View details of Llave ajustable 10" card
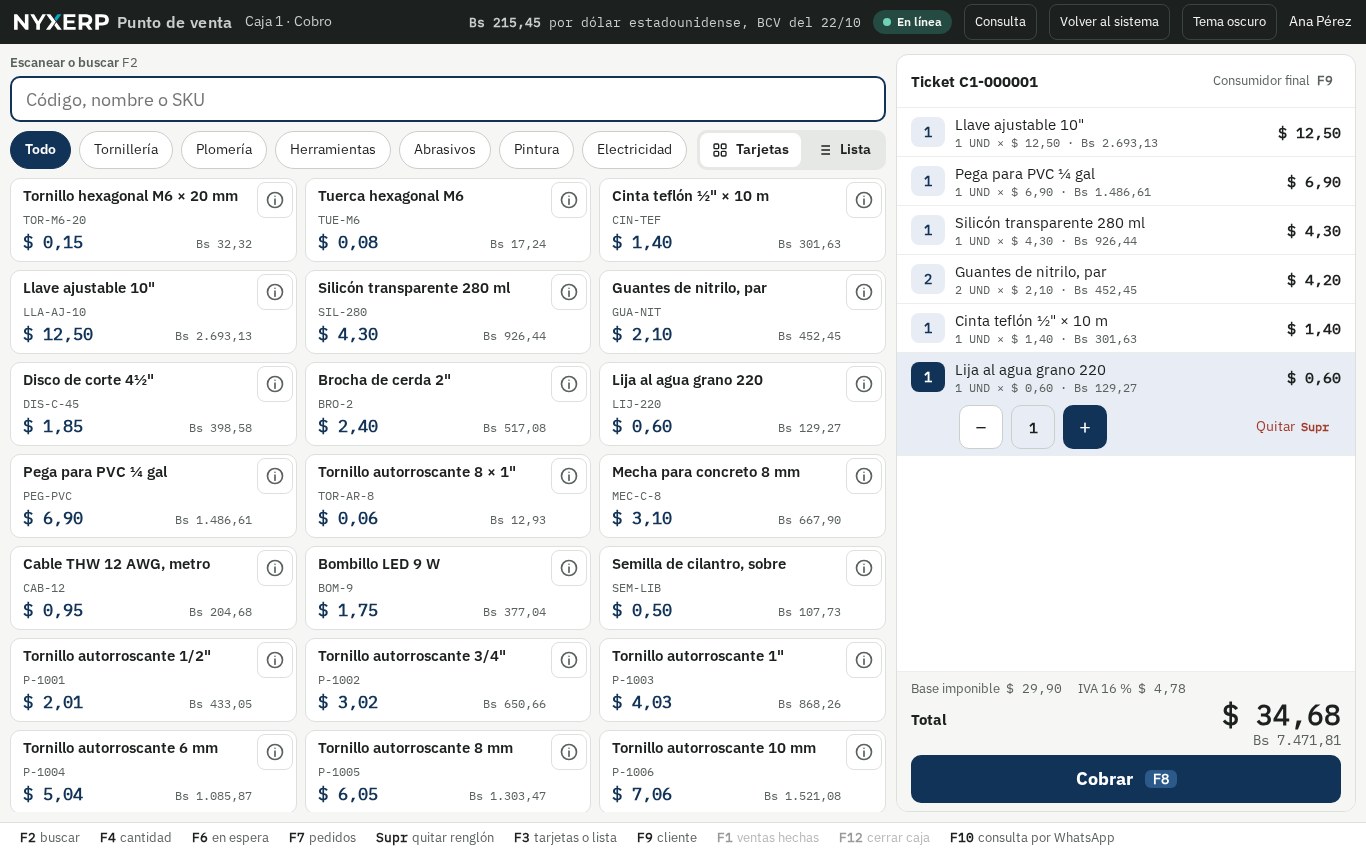The height and width of the screenshot is (854, 1366). pyautogui.click(x=275, y=292)
